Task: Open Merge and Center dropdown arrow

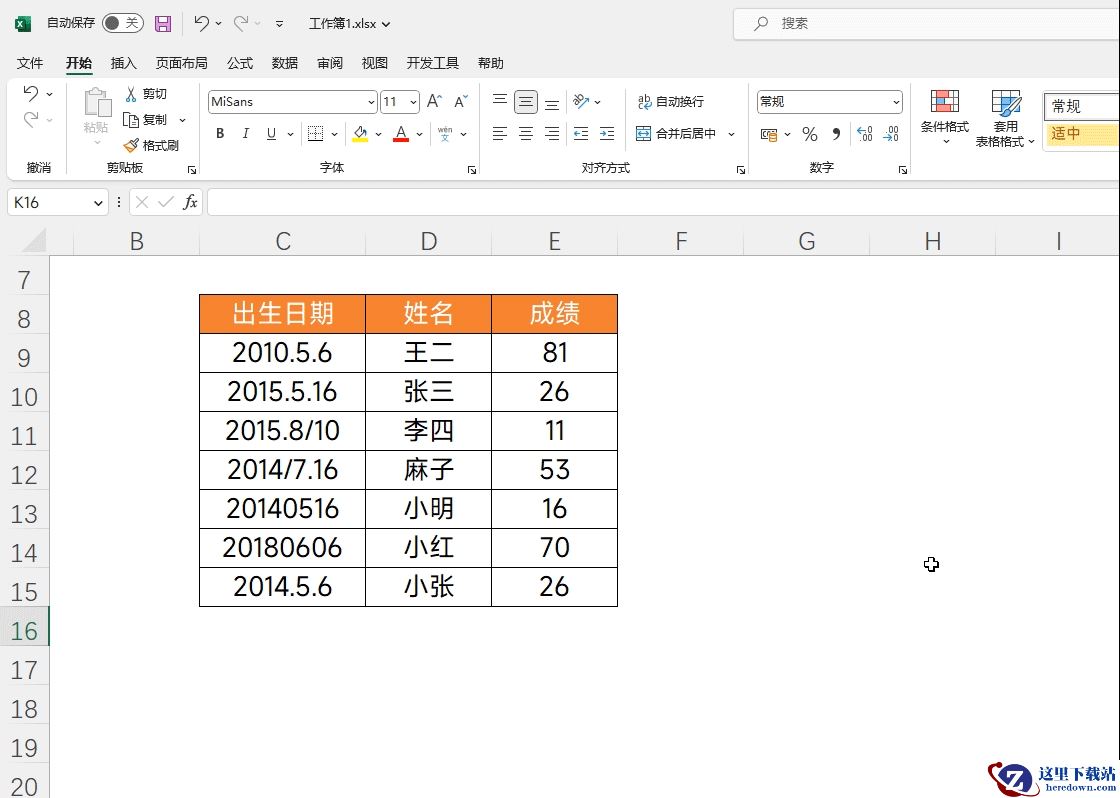Action: (x=731, y=134)
